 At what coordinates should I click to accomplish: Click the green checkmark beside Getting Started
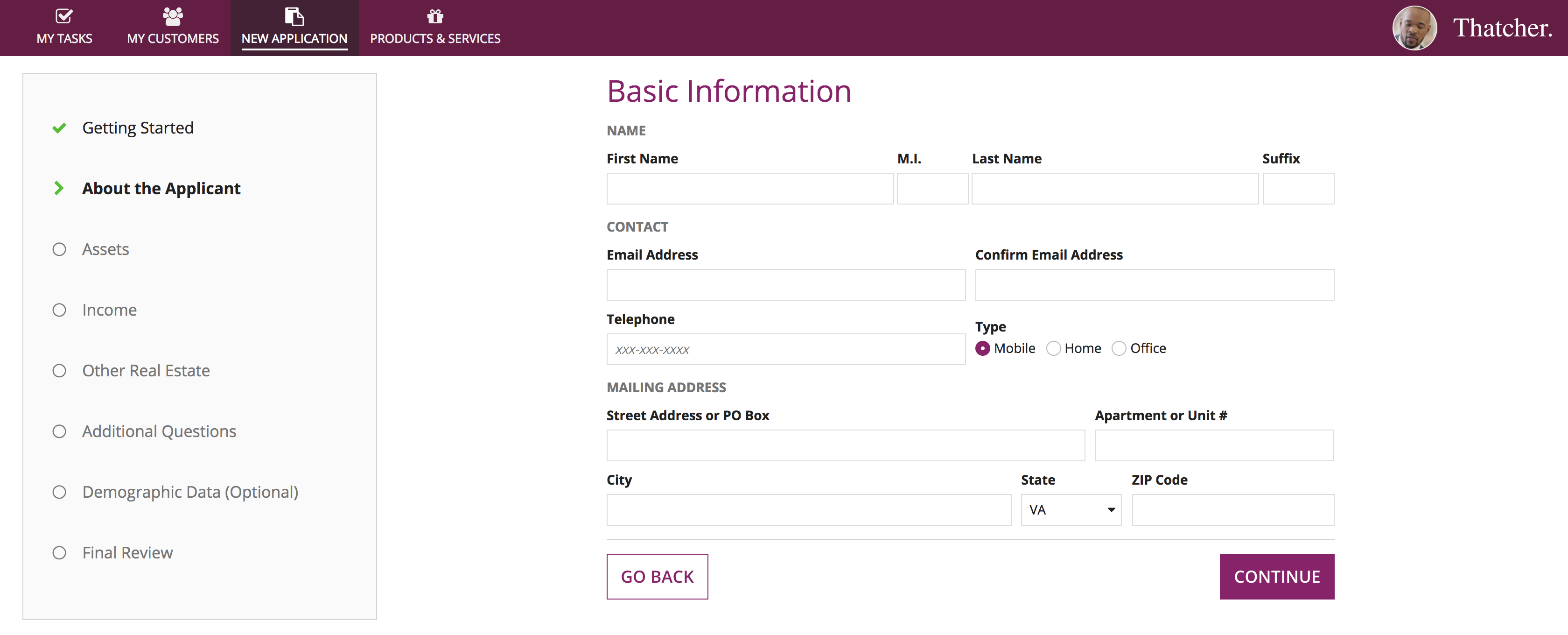click(x=59, y=128)
